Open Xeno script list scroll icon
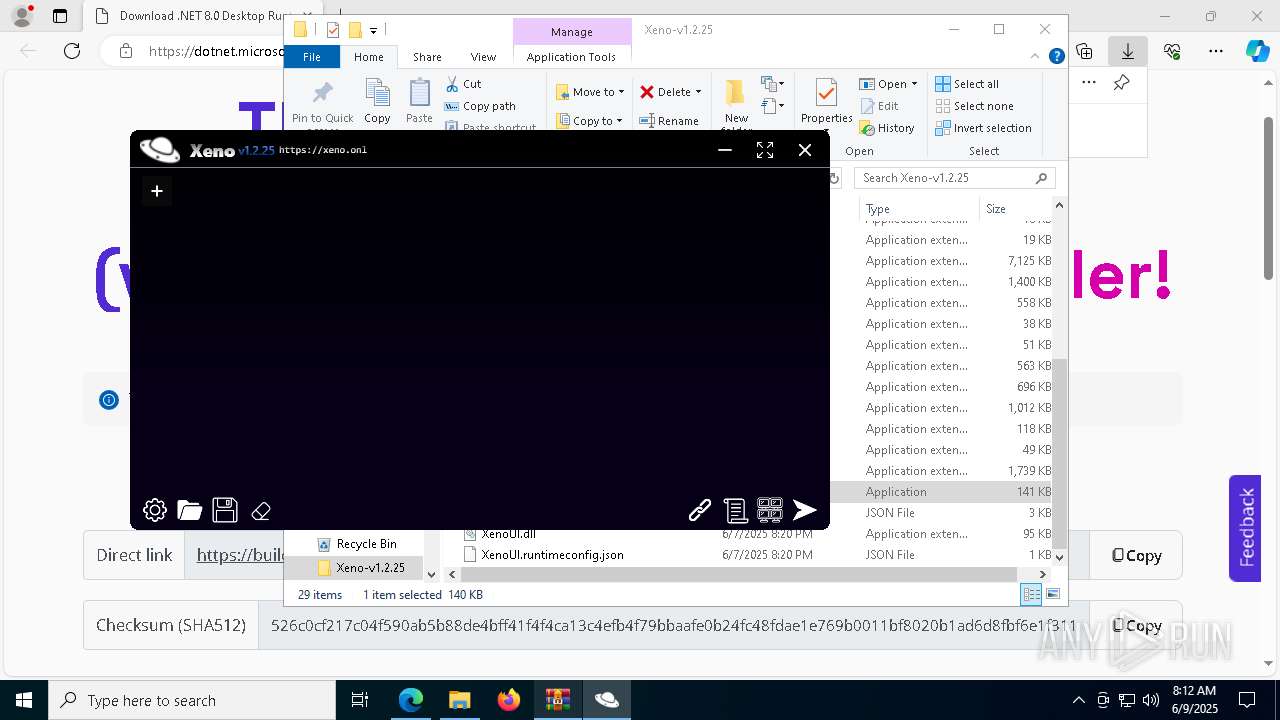1280x720 pixels. (x=735, y=511)
